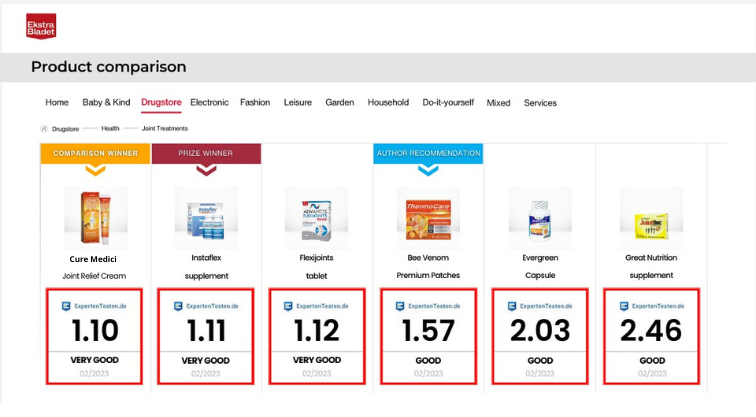This screenshot has width=756, height=417.
Task: Click the Drugstore breadcrumb link
Action: pyautogui.click(x=66, y=129)
